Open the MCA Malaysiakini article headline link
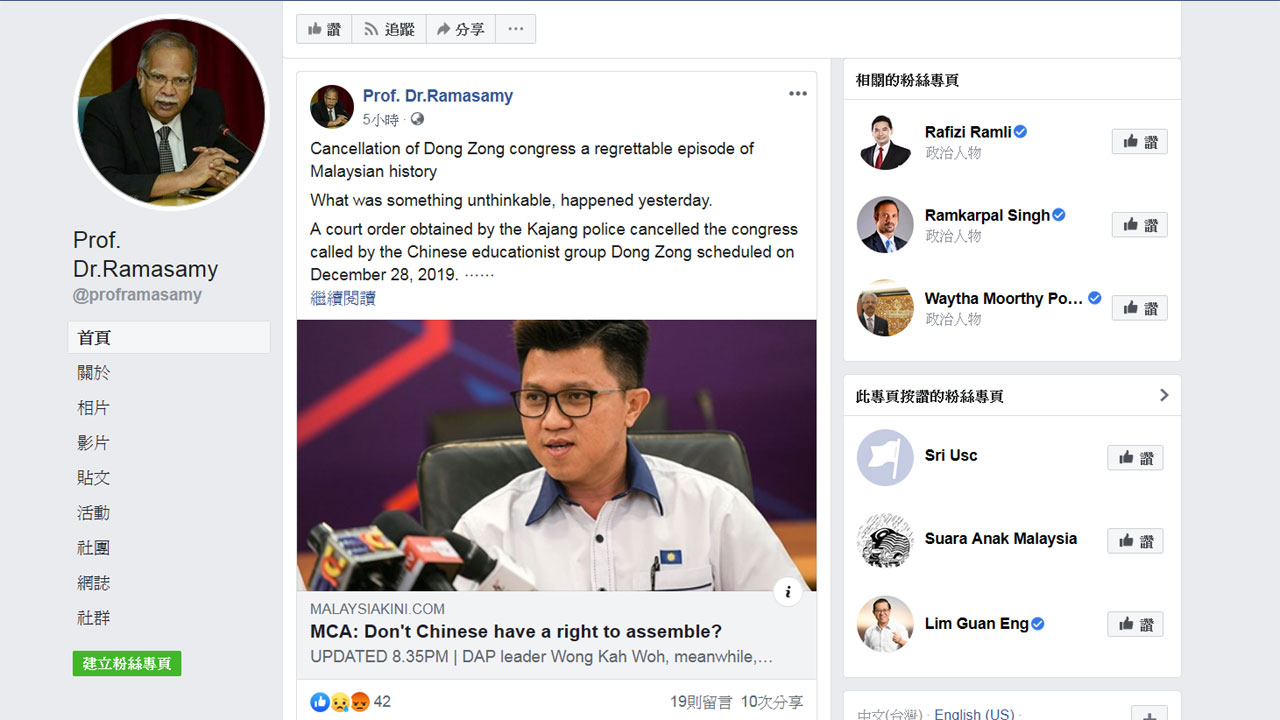The height and width of the screenshot is (720, 1280). click(516, 632)
